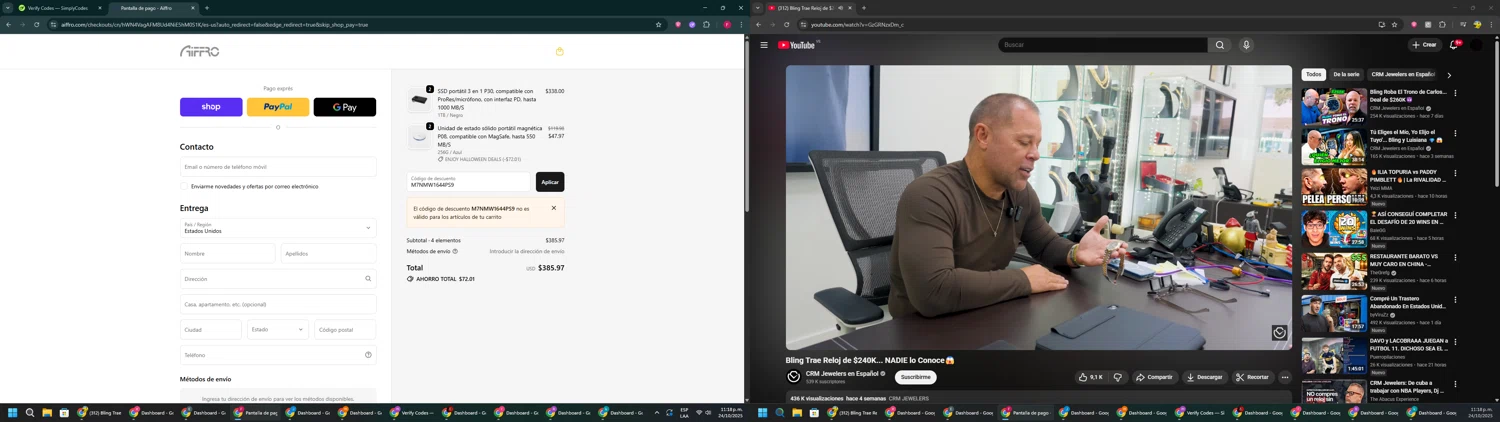Click channel watermark on video player
The image size is (1500, 422).
(x=1279, y=333)
